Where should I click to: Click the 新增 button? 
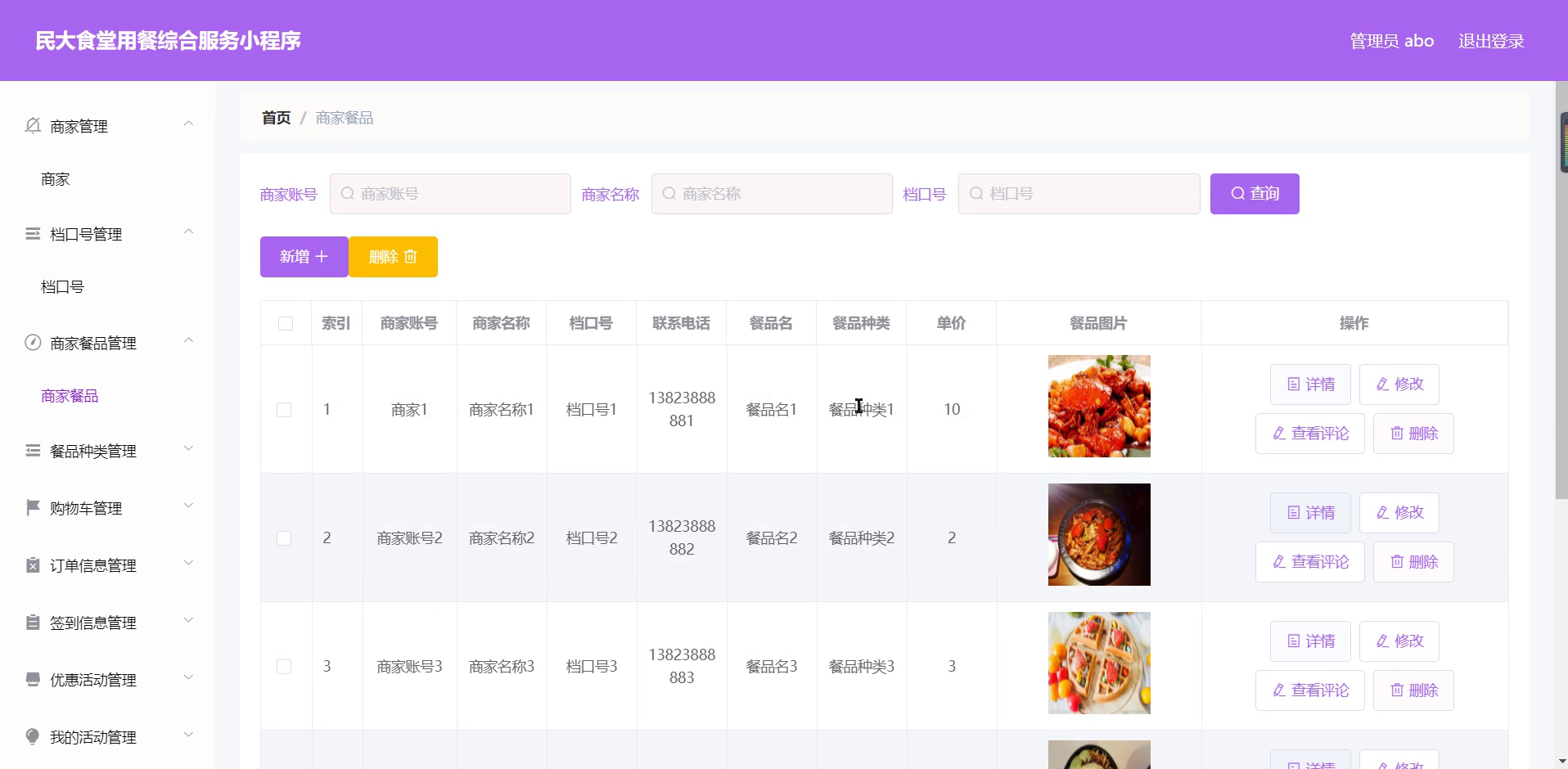304,257
